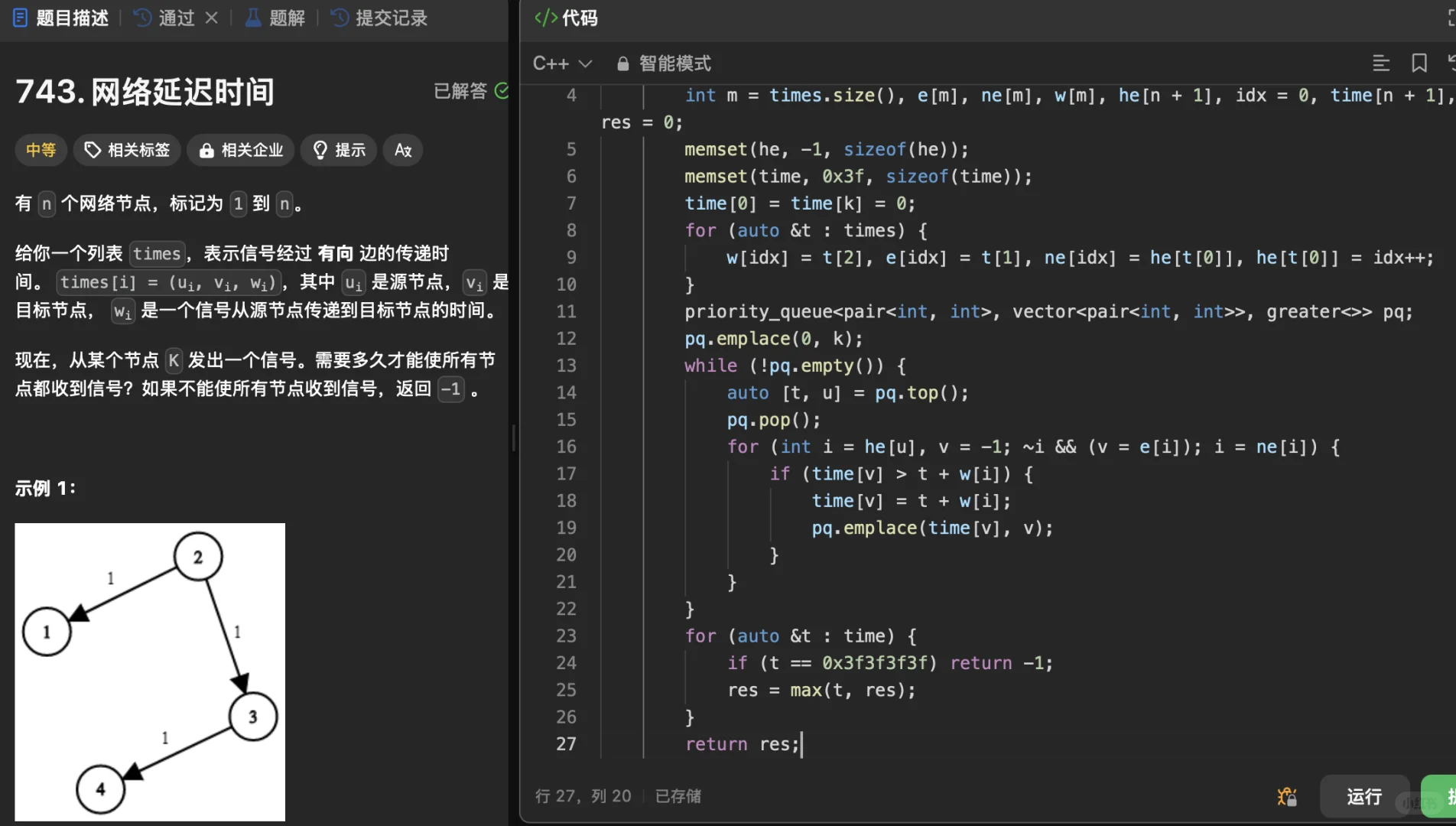Toggle the 智能模式 lock setting
Image resolution: width=1456 pixels, height=826 pixels.
coord(664,63)
